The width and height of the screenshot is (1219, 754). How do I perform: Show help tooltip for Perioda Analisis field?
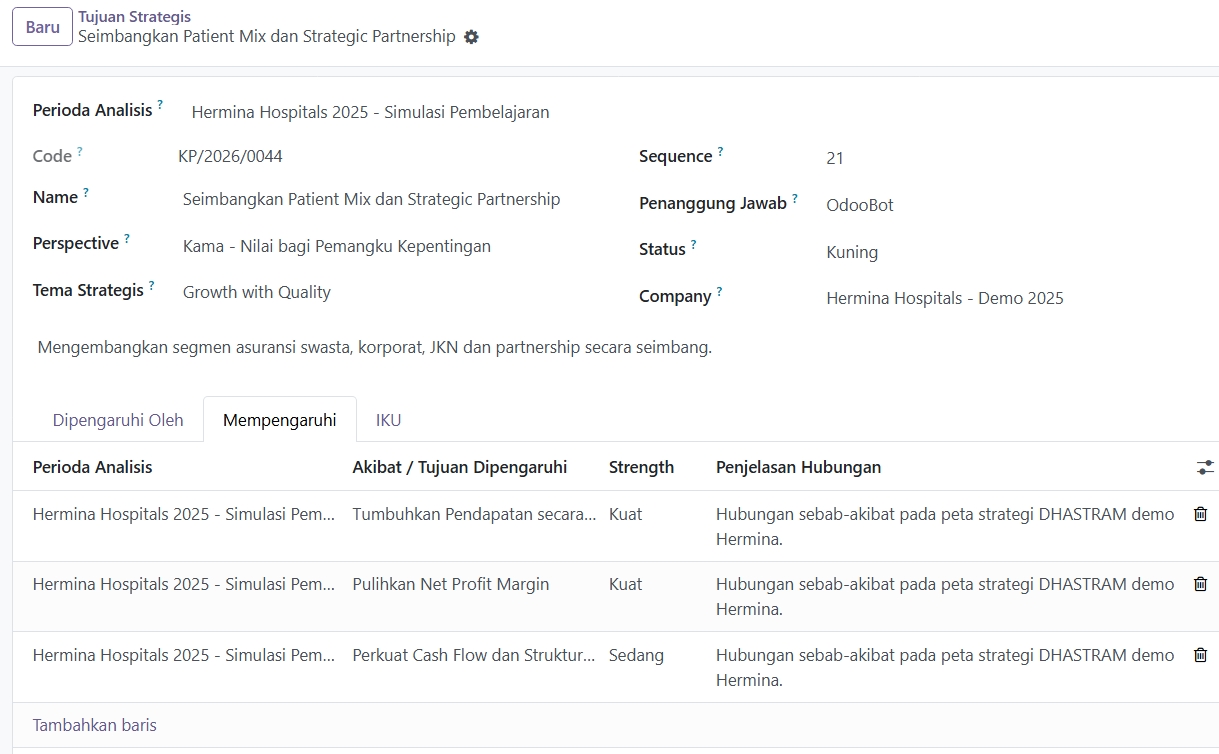click(160, 104)
